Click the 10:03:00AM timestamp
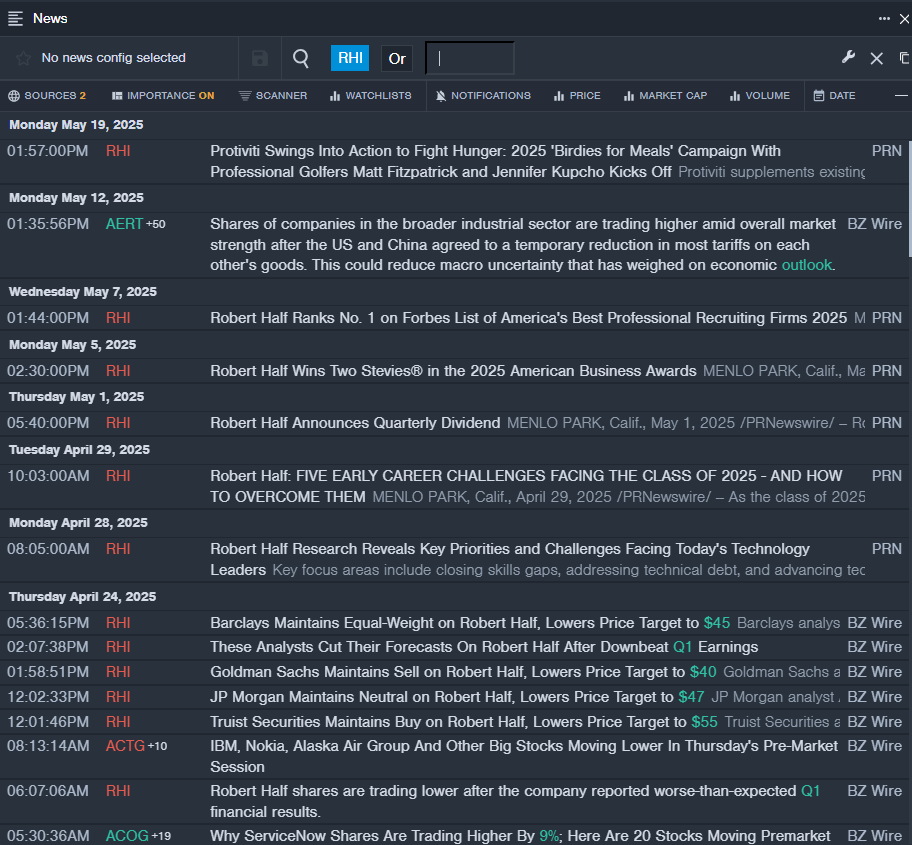The height and width of the screenshot is (845, 912). [48, 476]
